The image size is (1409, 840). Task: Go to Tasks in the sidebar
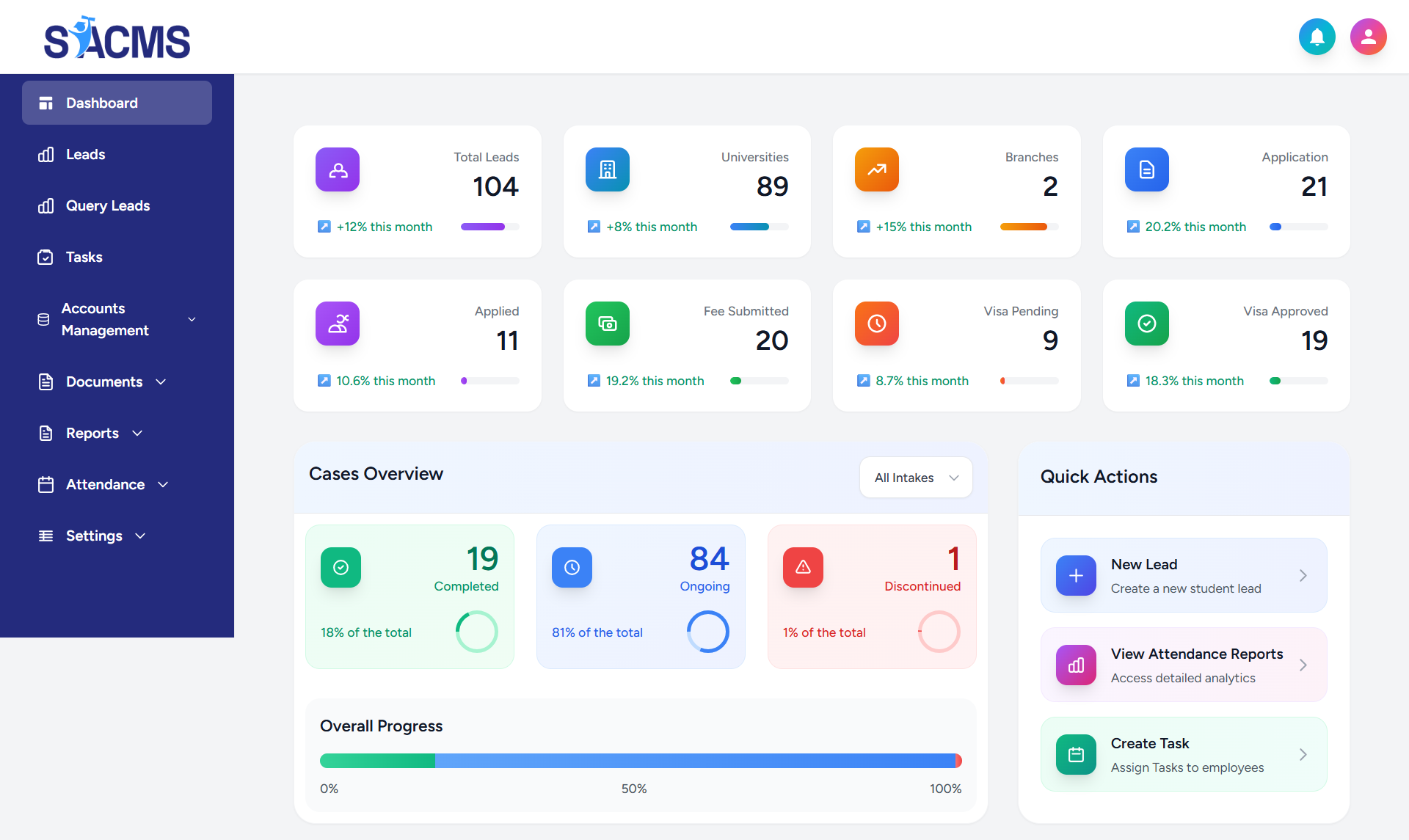(84, 257)
